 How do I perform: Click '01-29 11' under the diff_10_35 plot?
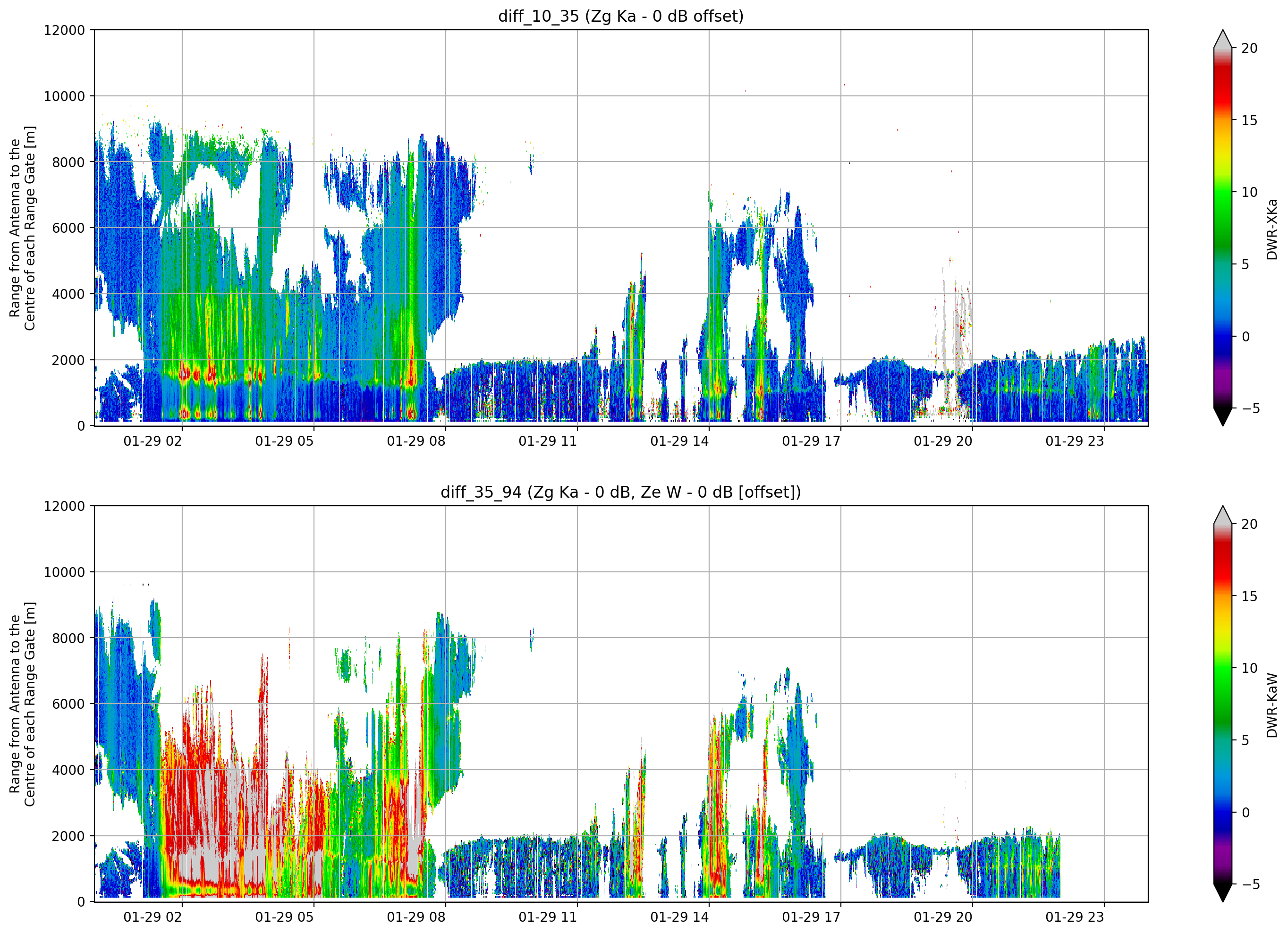(x=548, y=442)
